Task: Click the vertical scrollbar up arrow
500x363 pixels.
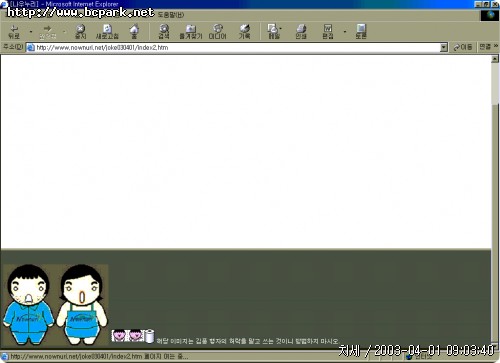Action: pos(495,59)
